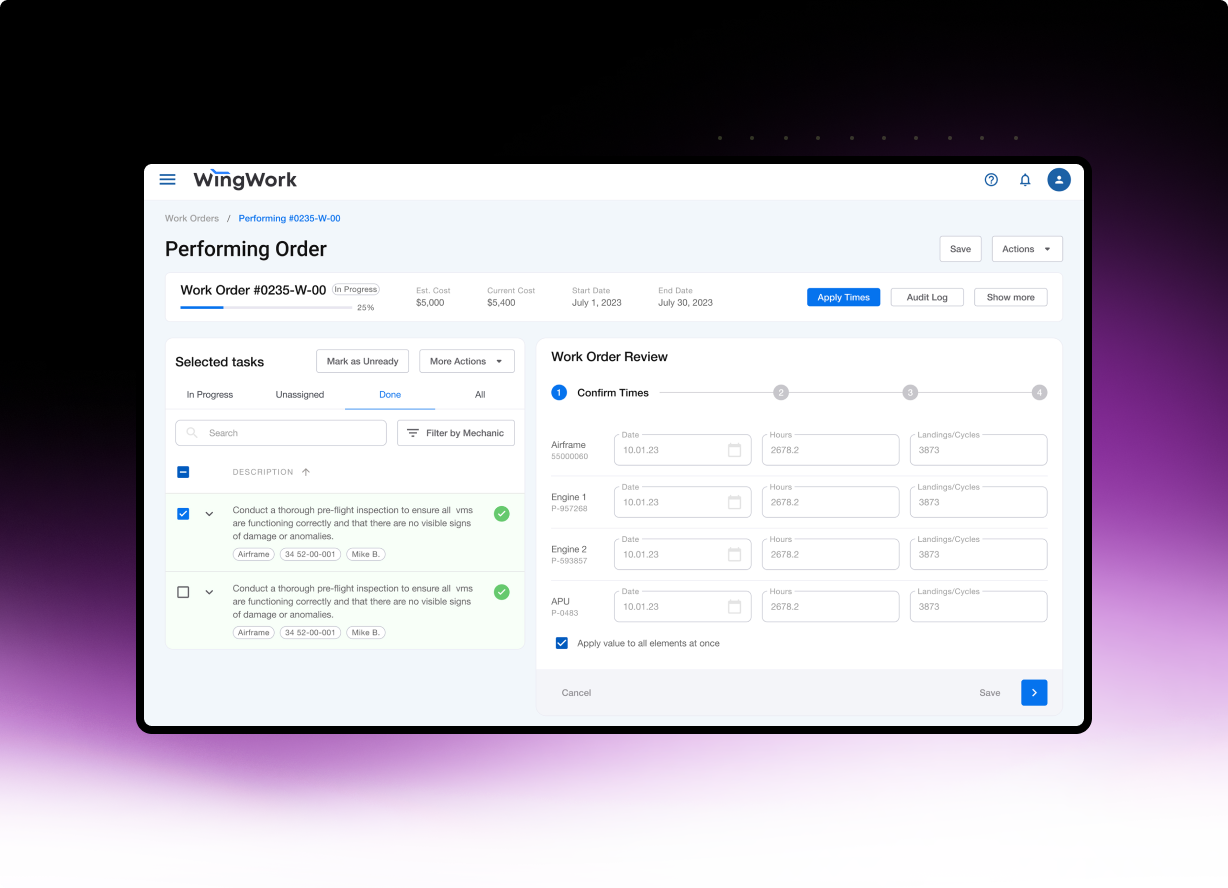Click the Audit Log button
This screenshot has width=1228, height=888.
[926, 298]
